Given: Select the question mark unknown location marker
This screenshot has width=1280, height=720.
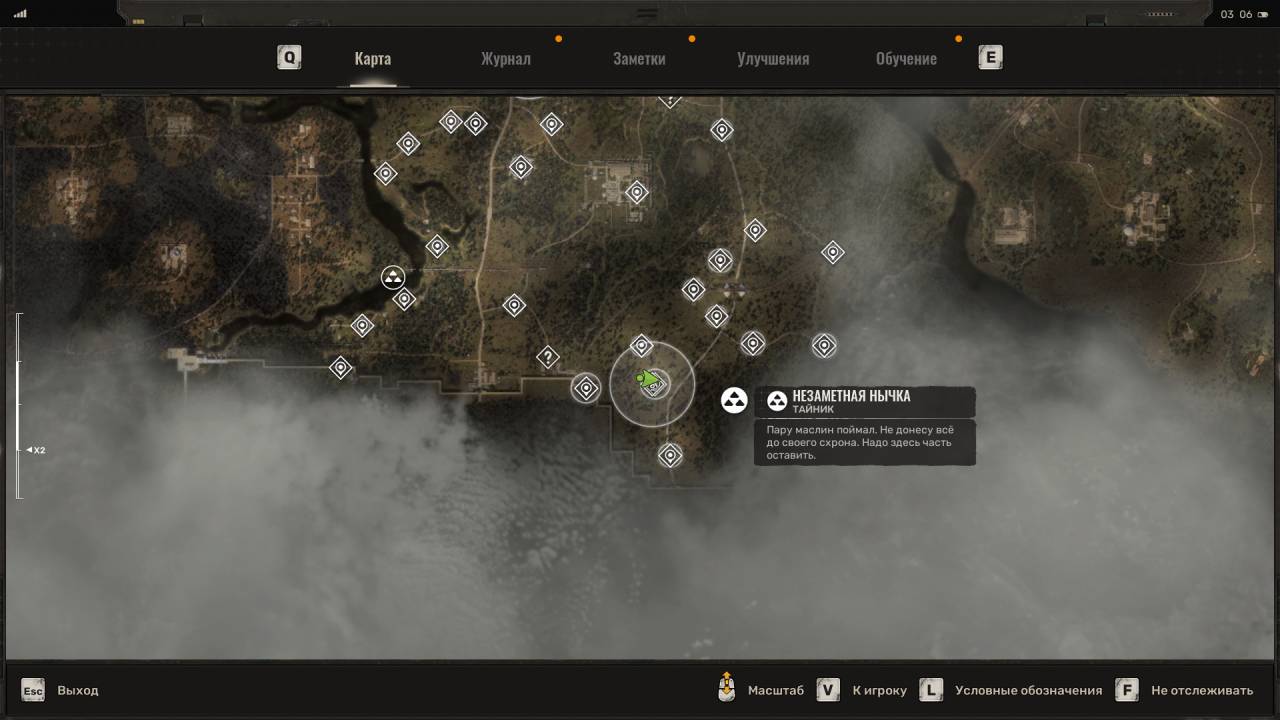Looking at the screenshot, I should [x=547, y=357].
